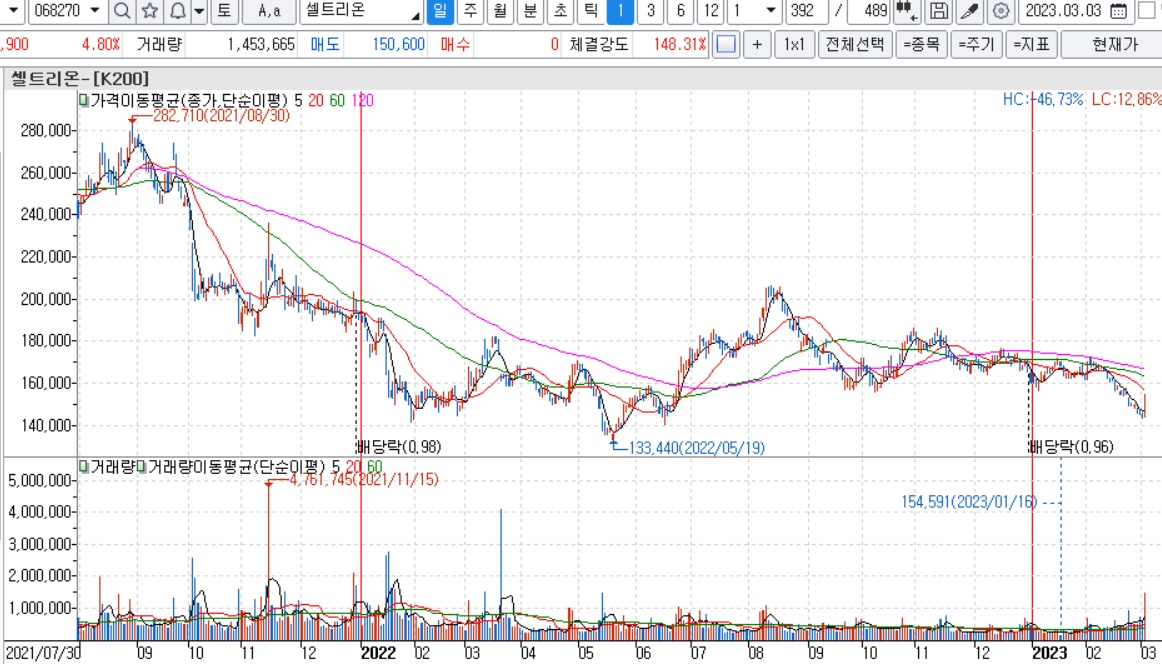This screenshot has width=1162, height=664.
Task: Open the stock code 068270 dropdown
Action: 94,10
